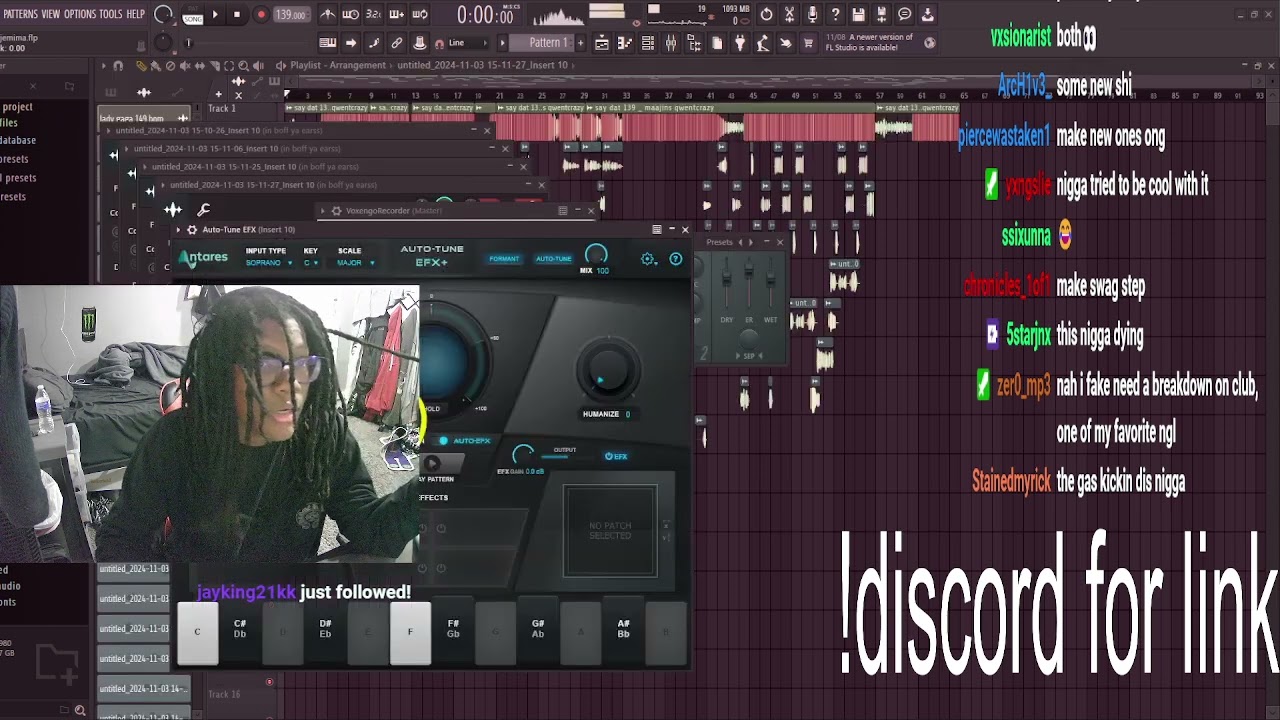Toggle loop recording icon
This screenshot has height=720, width=1280.
[420, 15]
